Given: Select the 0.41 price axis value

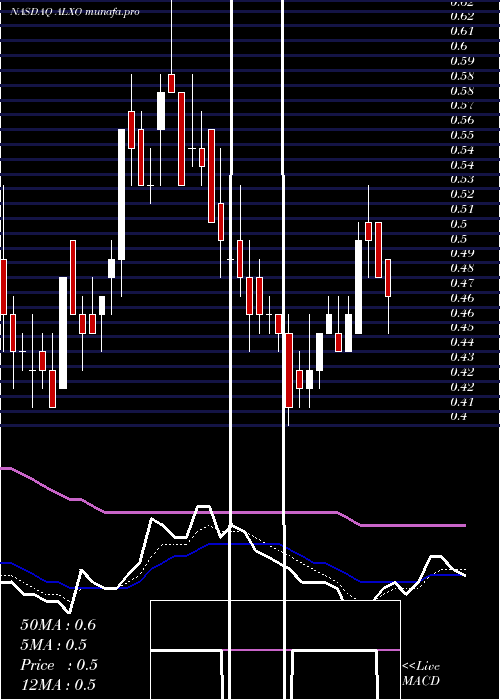Looking at the screenshot, I should pos(462,402).
